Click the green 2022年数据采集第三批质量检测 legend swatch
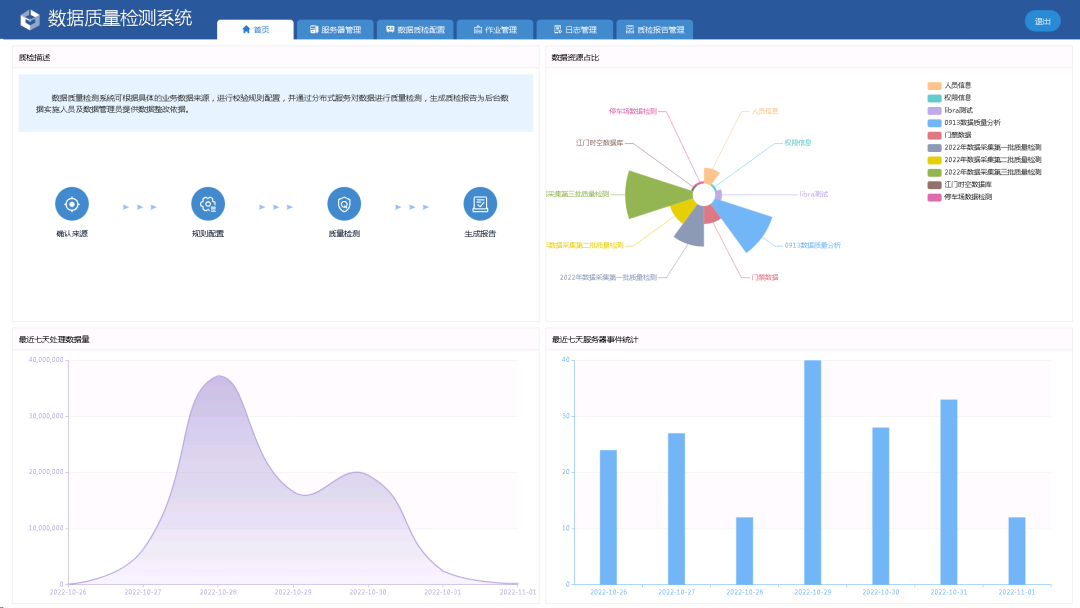Screen dimensions: 1080x608 (934, 172)
